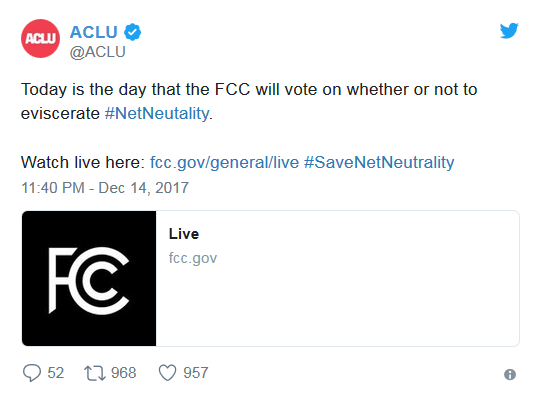Click the reply speech bubble icon

tap(32, 373)
